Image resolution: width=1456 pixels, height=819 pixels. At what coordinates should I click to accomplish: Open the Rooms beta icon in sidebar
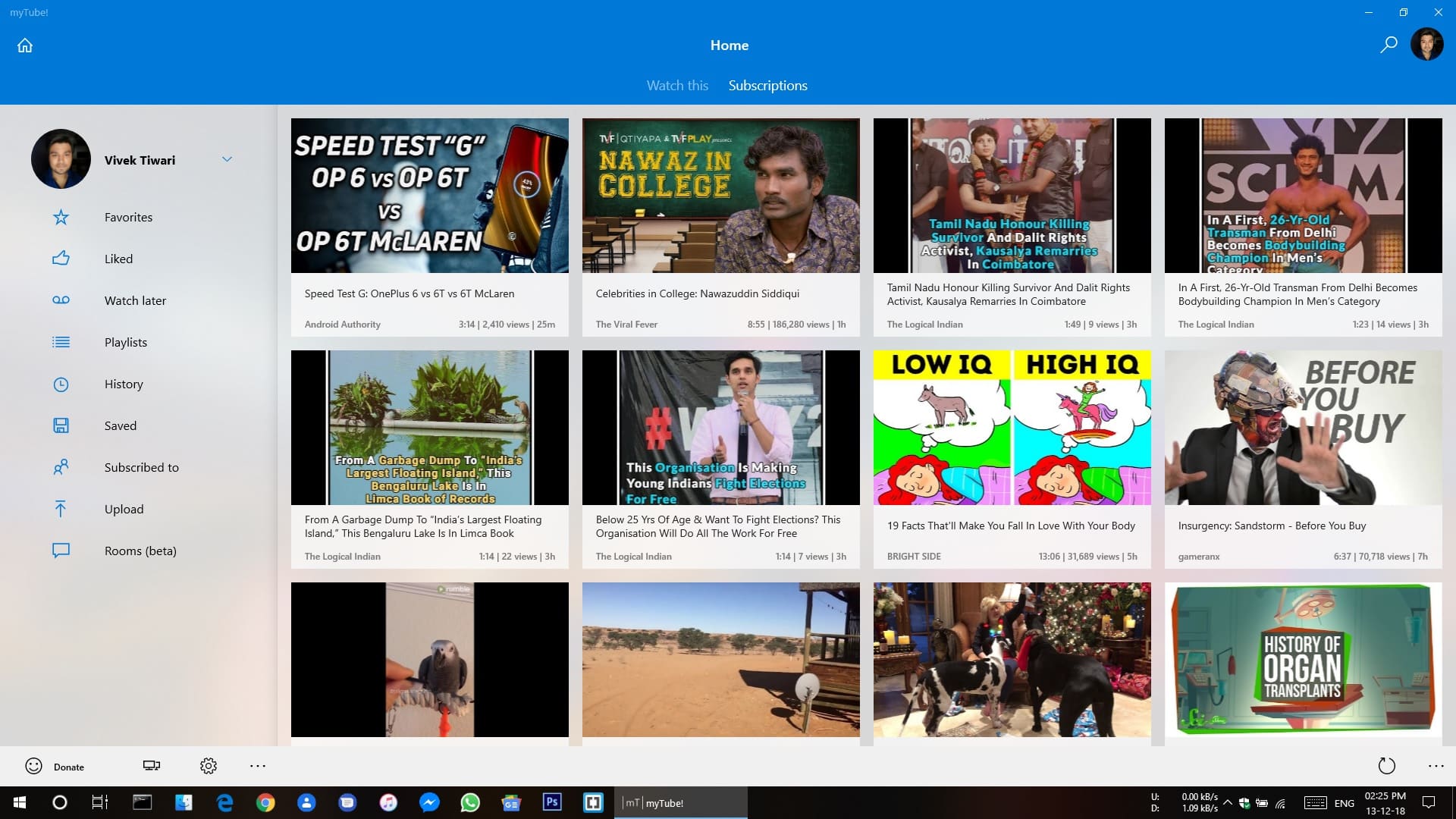62,550
